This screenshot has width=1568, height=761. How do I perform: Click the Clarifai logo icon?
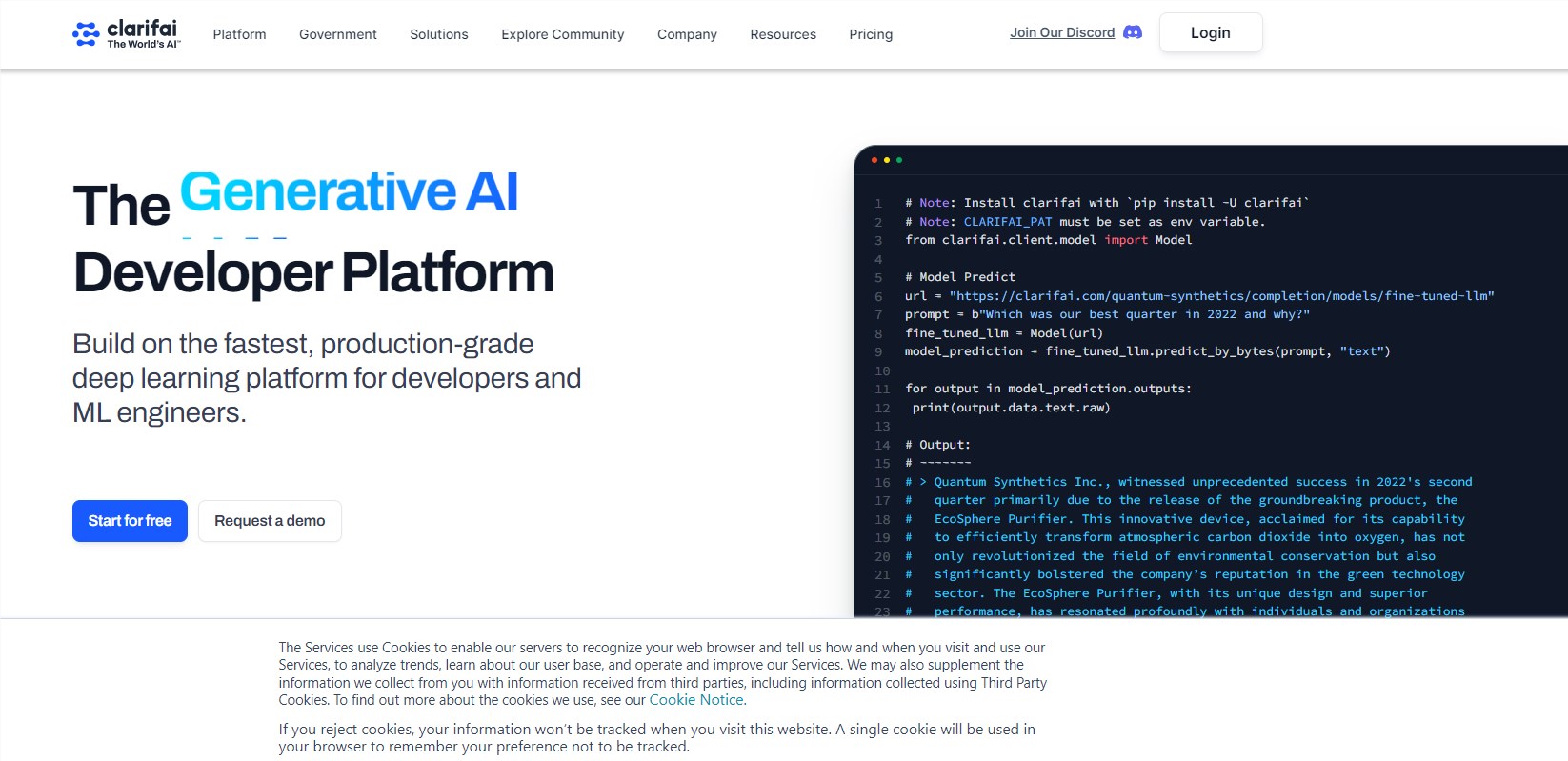[86, 34]
